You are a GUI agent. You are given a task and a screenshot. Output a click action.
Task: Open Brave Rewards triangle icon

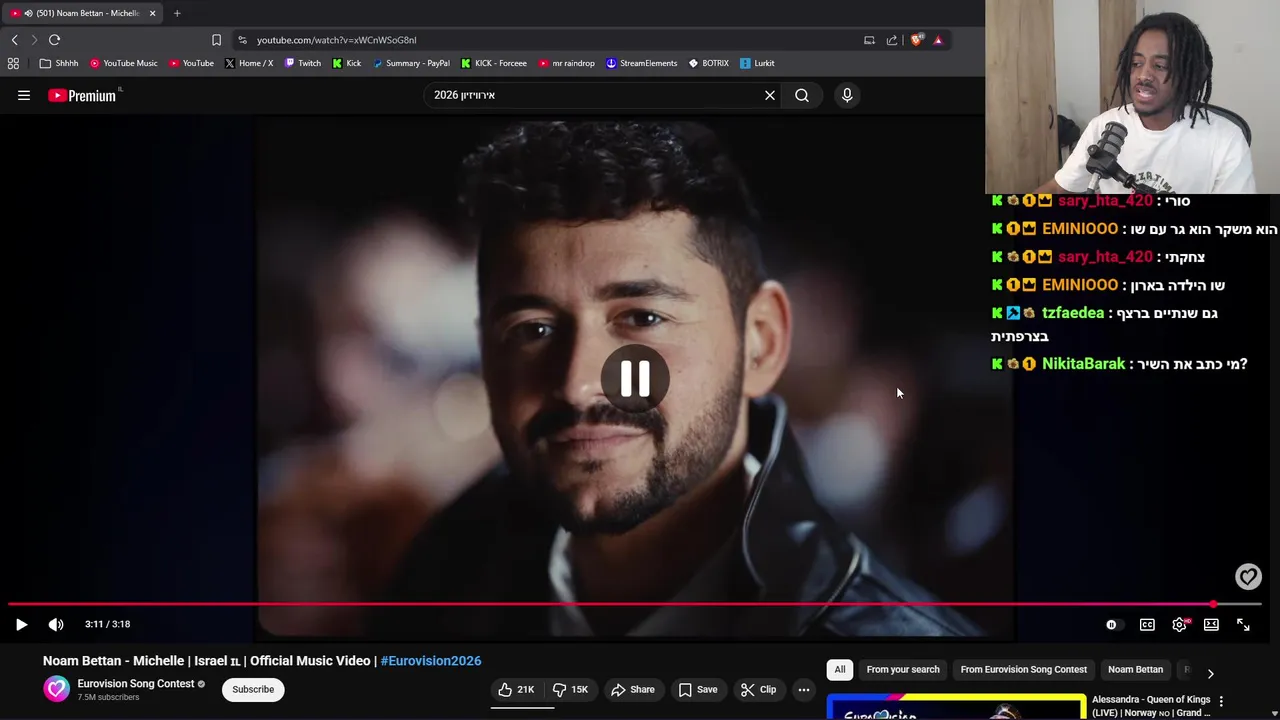(938, 40)
